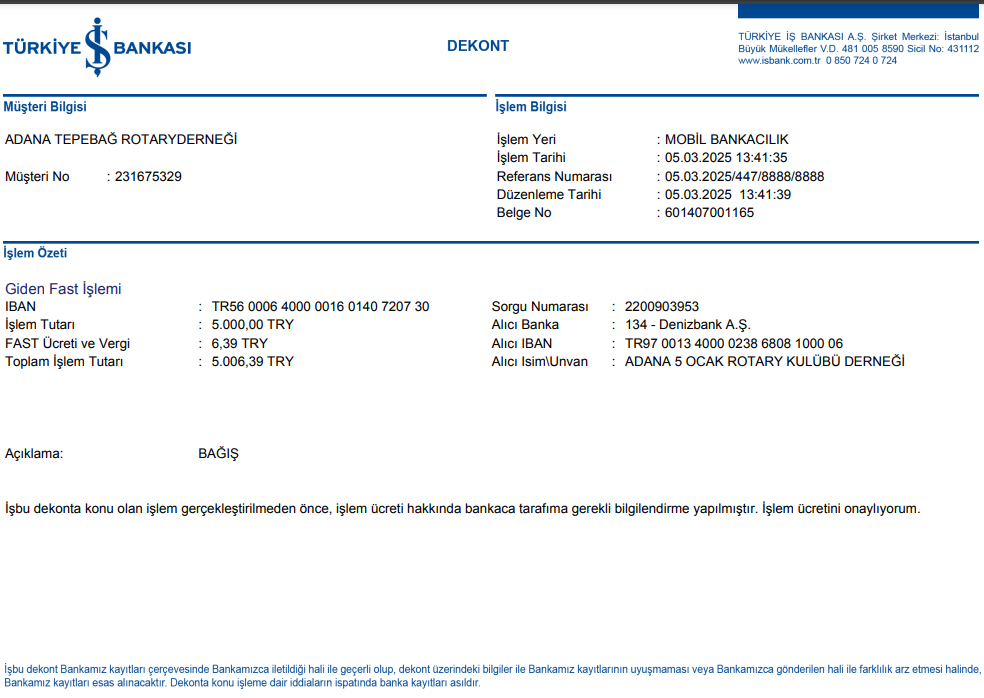Click the Müşteri Bilgisi section header
984x698 pixels.
[x=45, y=107]
